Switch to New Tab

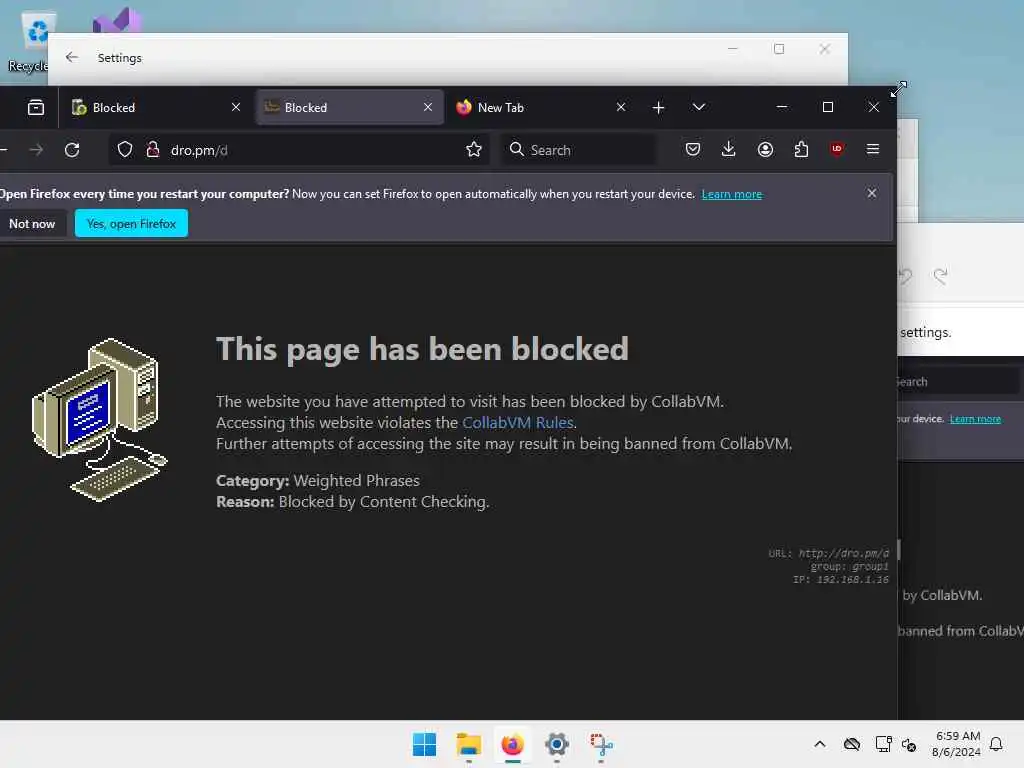coord(541,107)
